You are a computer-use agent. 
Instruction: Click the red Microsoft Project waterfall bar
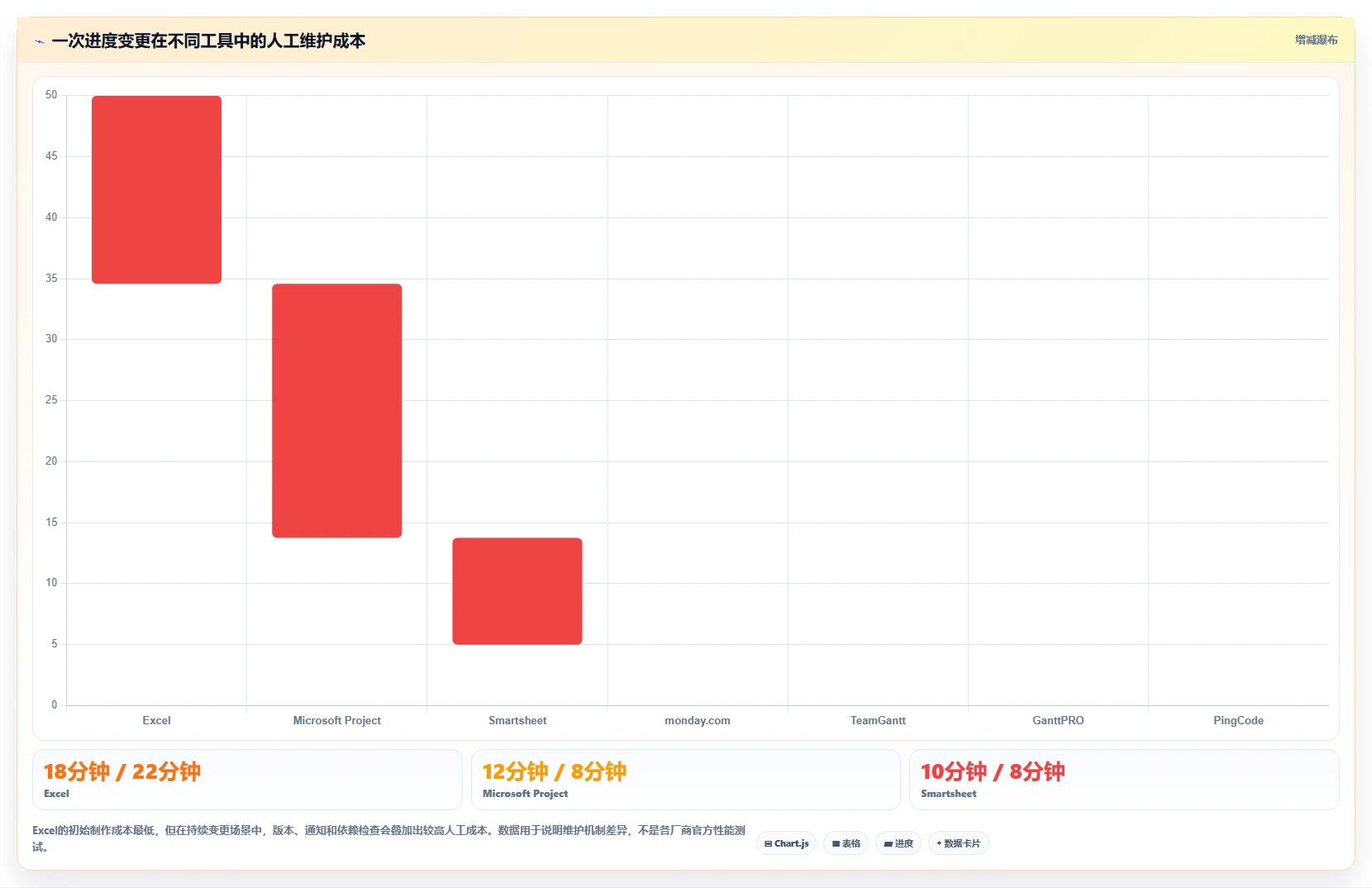pos(337,411)
